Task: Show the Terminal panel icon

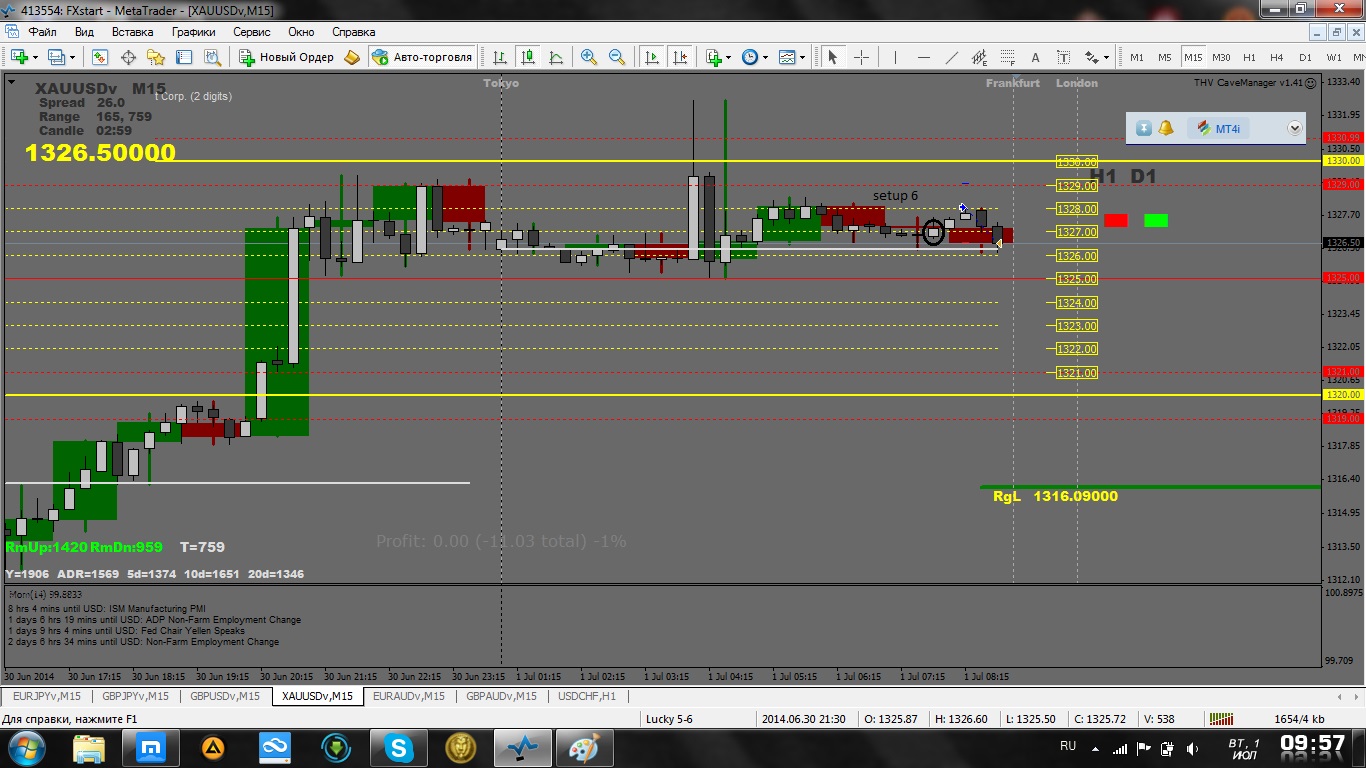Action: pyautogui.click(x=184, y=57)
